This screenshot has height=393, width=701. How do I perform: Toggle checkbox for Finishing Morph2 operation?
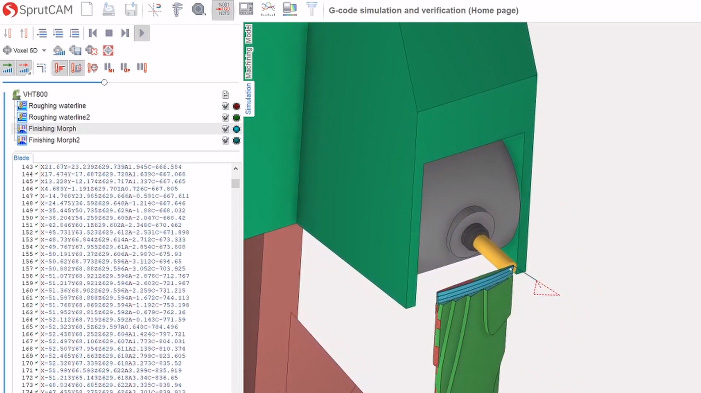pos(225,140)
